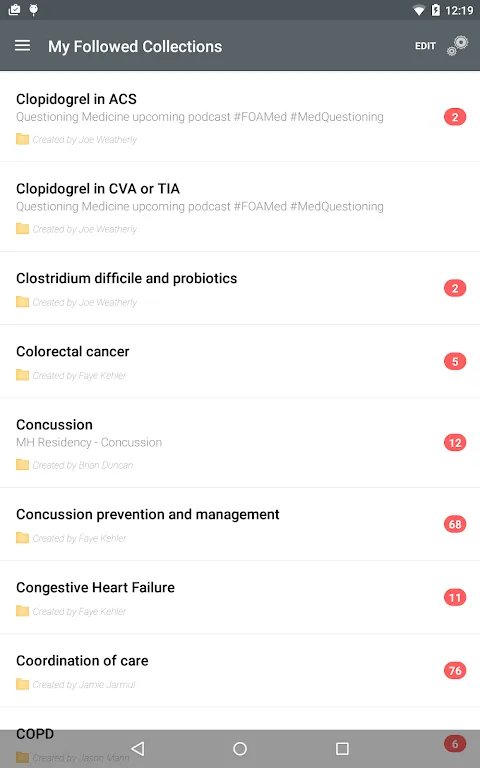Select the Concussion MH Residency collection
The width and height of the screenshot is (480, 768).
point(240,443)
